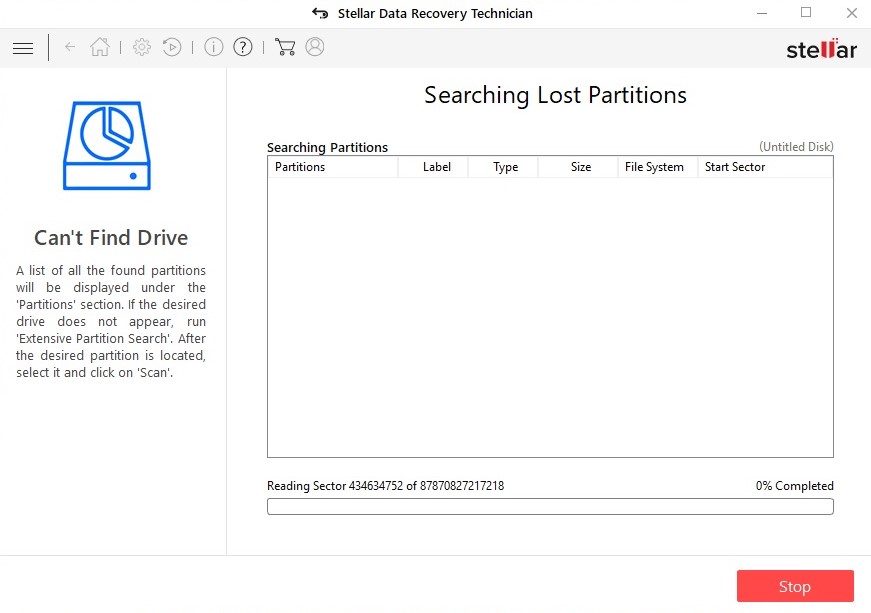
Task: Sort by the Type column header
Action: (x=503, y=167)
